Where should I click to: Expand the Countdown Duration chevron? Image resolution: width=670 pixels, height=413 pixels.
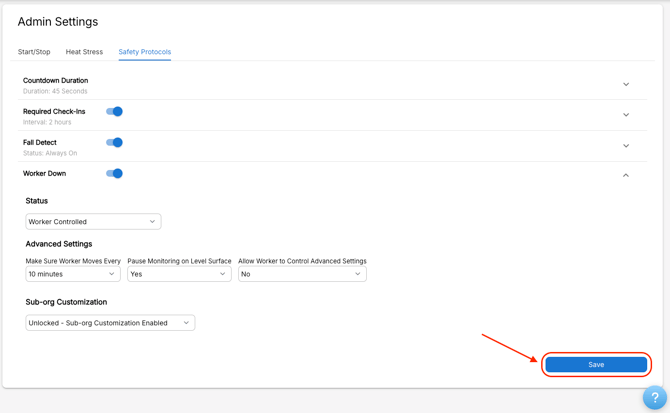[x=626, y=85]
